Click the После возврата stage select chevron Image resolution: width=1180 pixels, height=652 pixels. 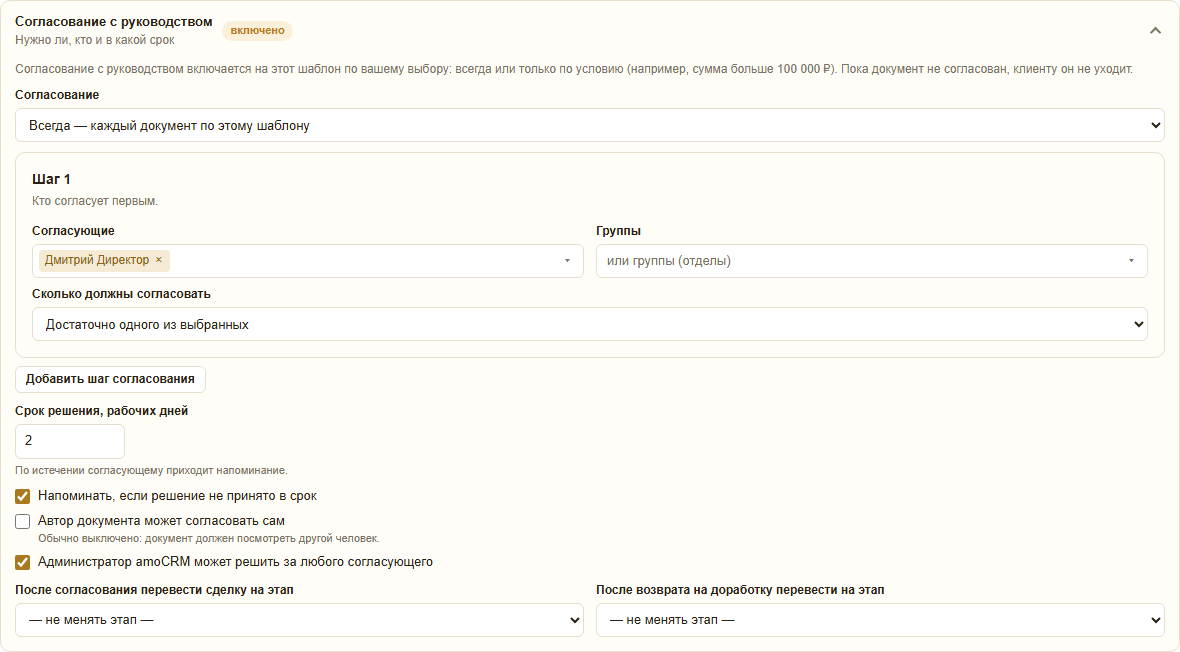click(x=1155, y=620)
